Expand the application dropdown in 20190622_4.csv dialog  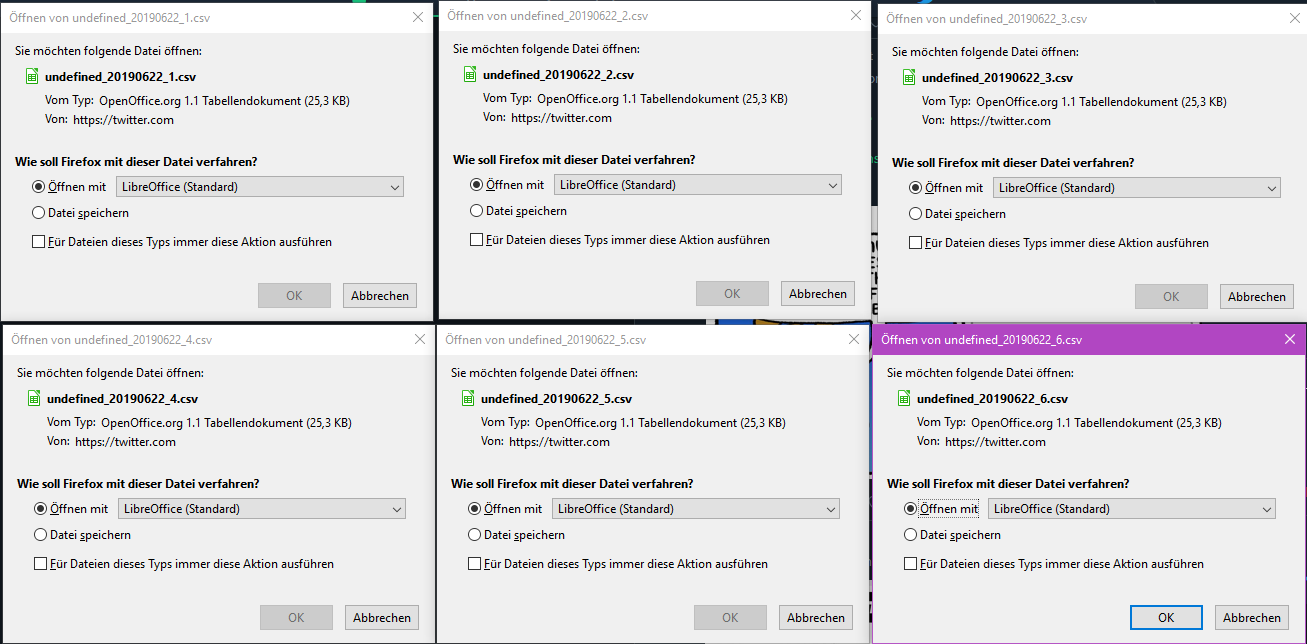coord(261,509)
